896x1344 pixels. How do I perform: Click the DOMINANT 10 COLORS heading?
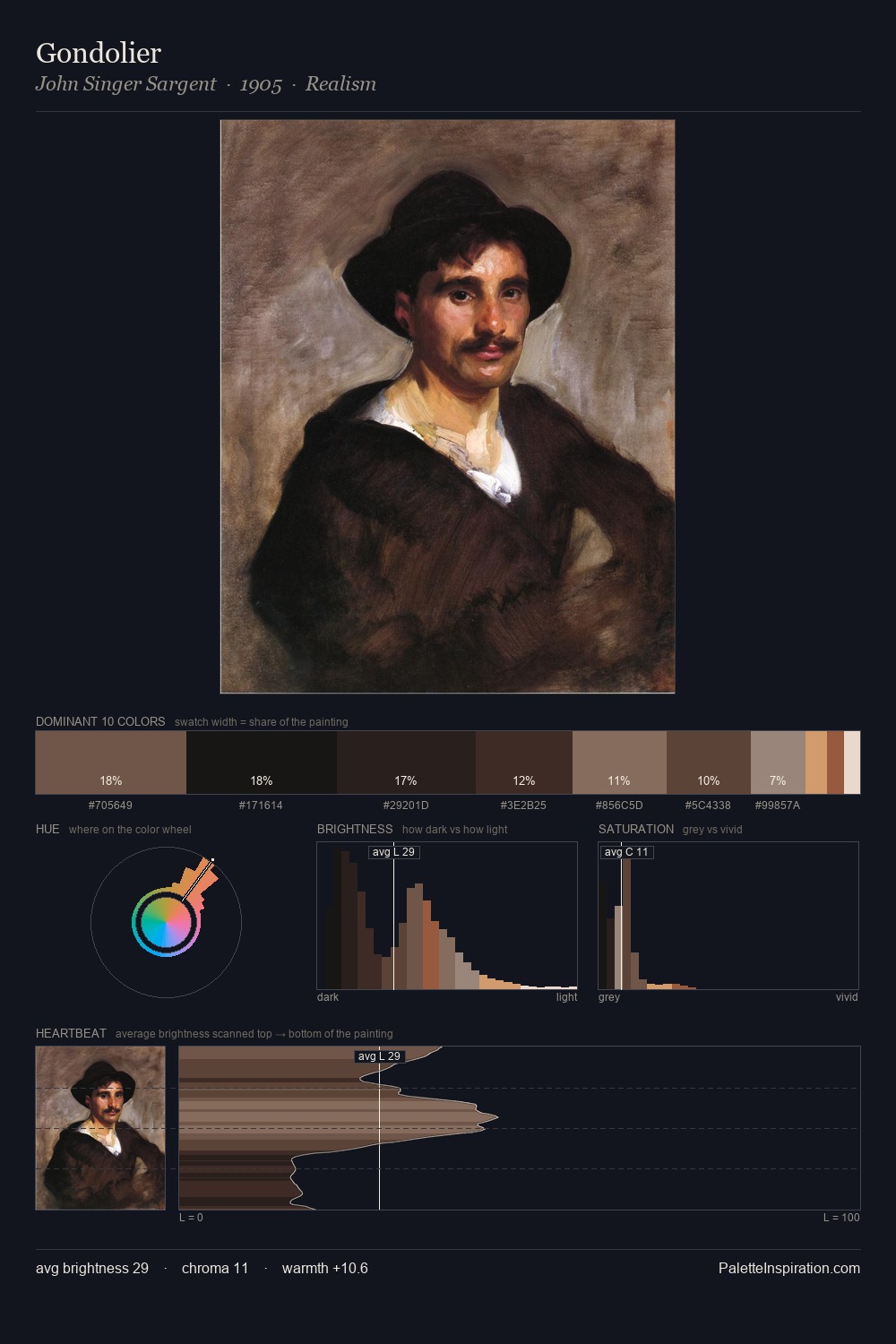click(100, 721)
